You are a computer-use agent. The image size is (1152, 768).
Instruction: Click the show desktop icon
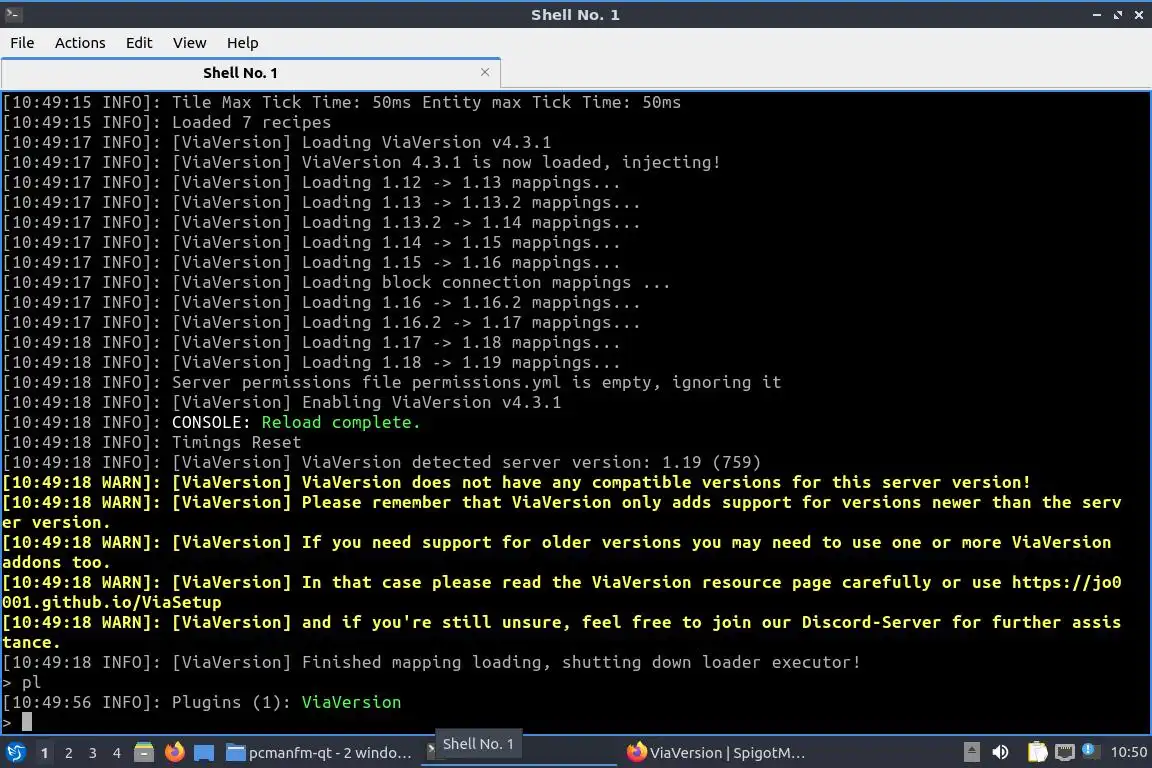[x=204, y=753]
